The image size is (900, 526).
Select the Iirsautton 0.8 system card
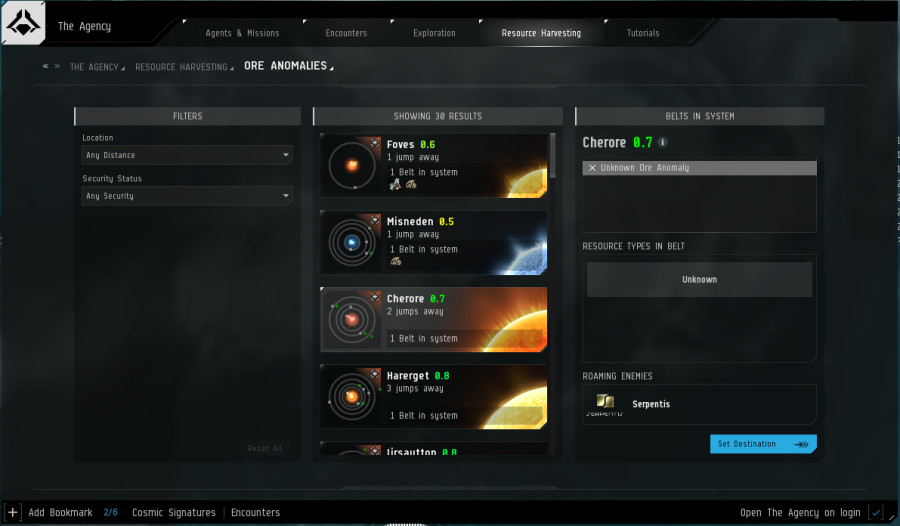pyautogui.click(x=433, y=448)
